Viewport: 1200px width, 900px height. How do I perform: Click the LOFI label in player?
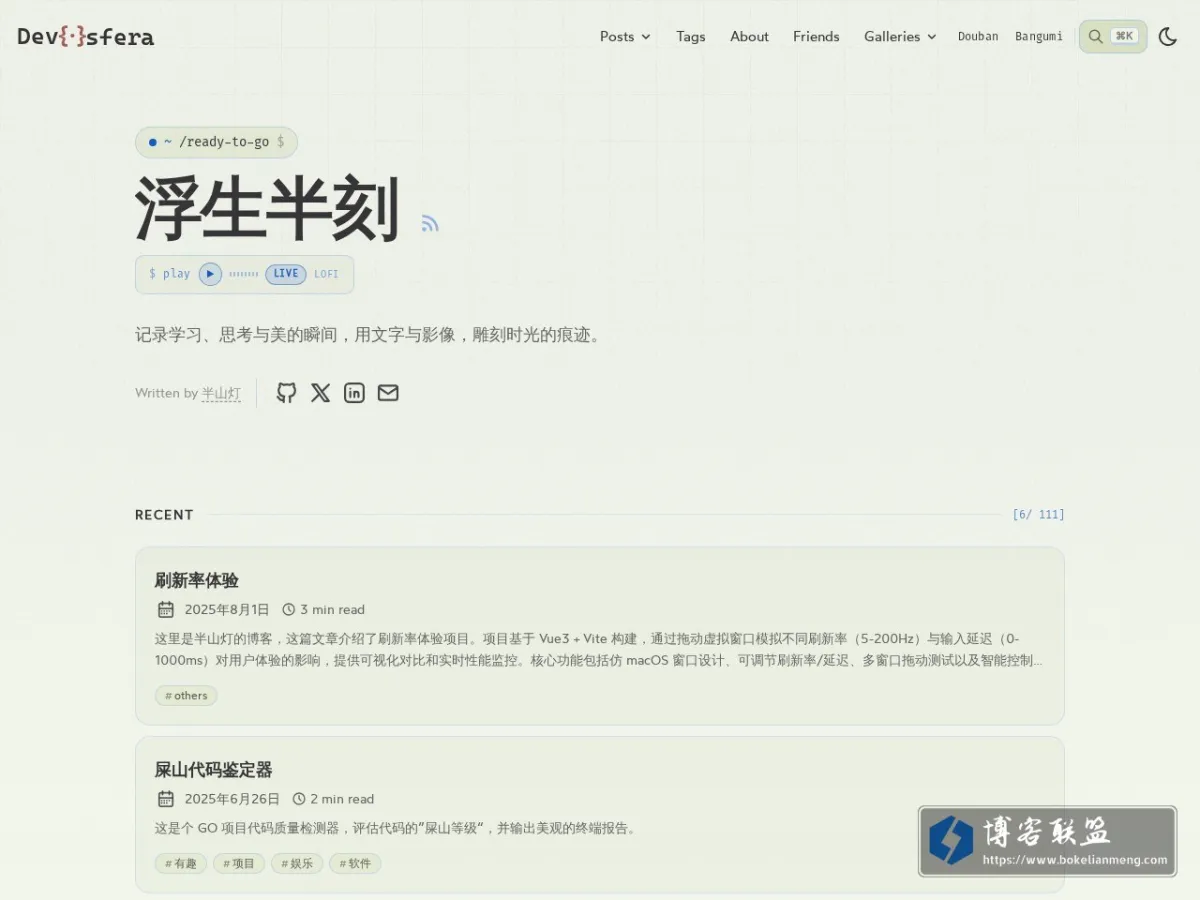click(327, 274)
